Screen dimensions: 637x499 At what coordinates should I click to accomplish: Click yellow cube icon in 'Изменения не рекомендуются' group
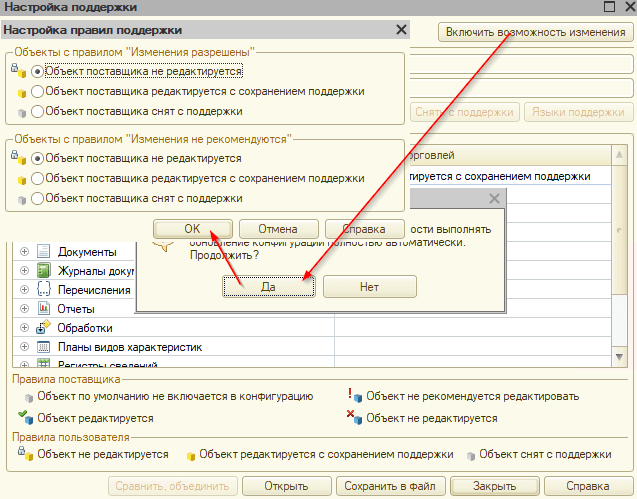pyautogui.click(x=22, y=180)
